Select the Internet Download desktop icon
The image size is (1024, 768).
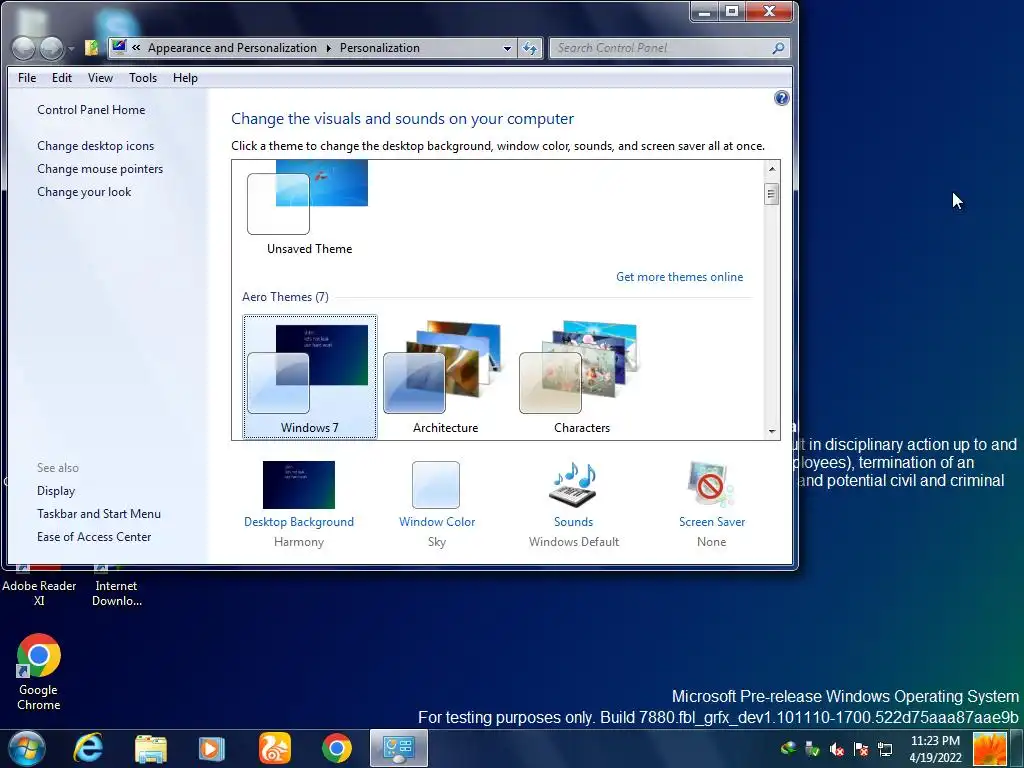click(116, 586)
